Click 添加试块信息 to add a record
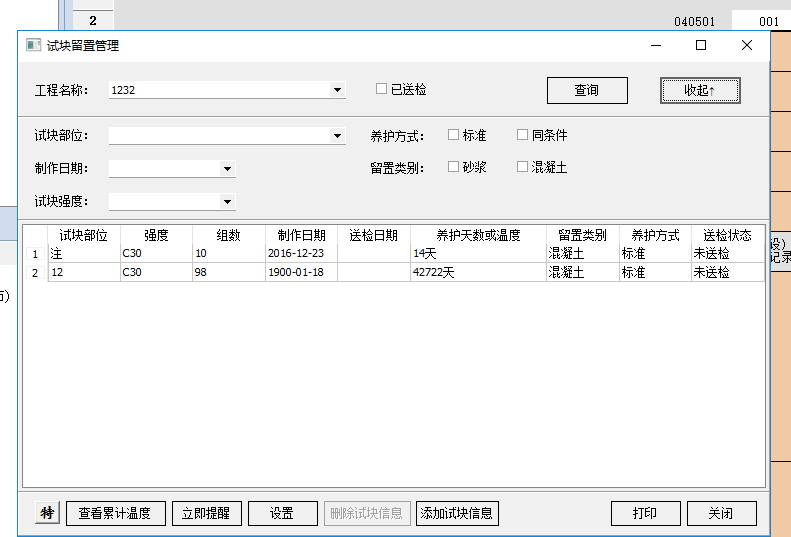Viewport: 791px width, 537px height. [x=457, y=513]
